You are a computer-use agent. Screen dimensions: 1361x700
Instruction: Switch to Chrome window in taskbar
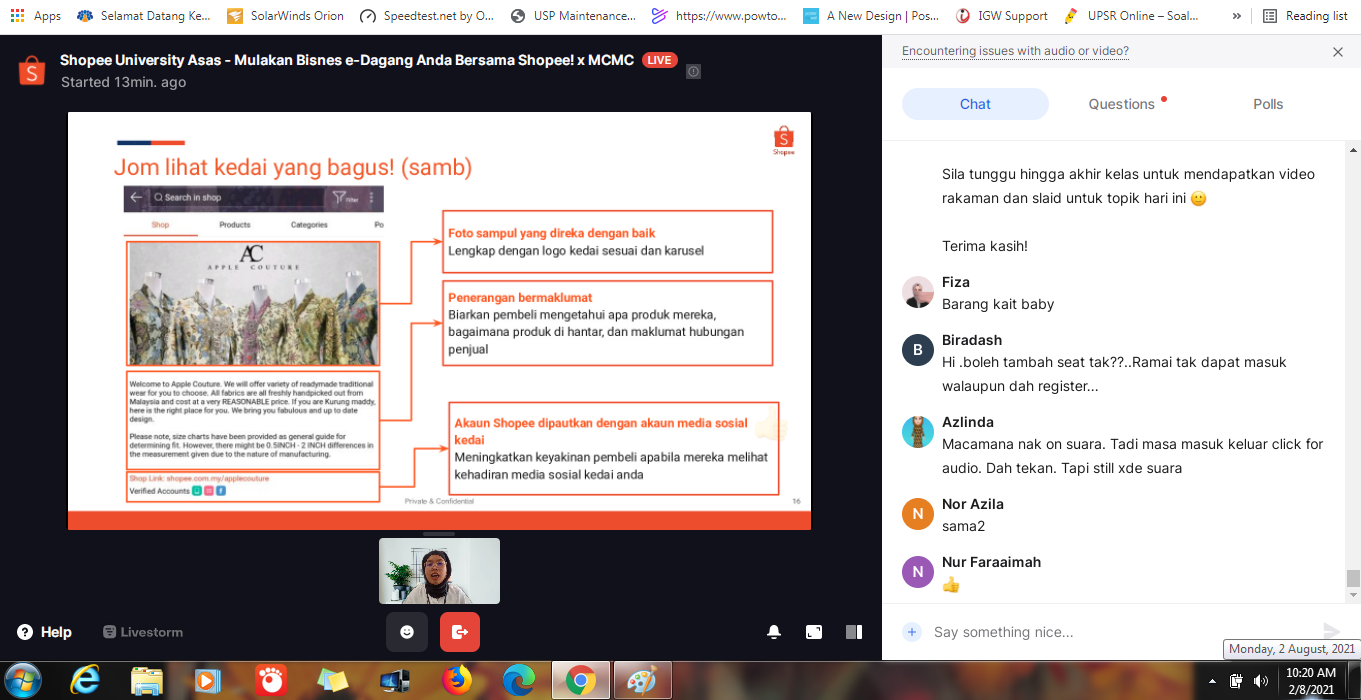pos(580,680)
